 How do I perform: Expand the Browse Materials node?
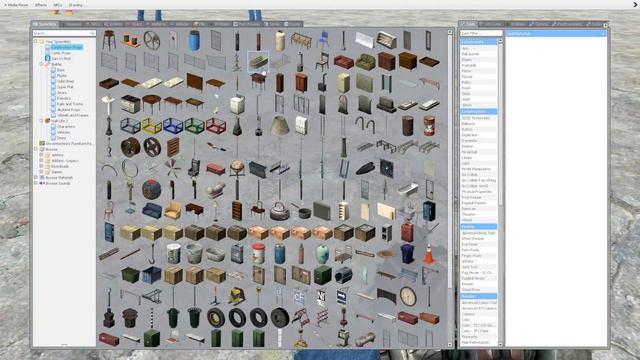click(x=36, y=178)
